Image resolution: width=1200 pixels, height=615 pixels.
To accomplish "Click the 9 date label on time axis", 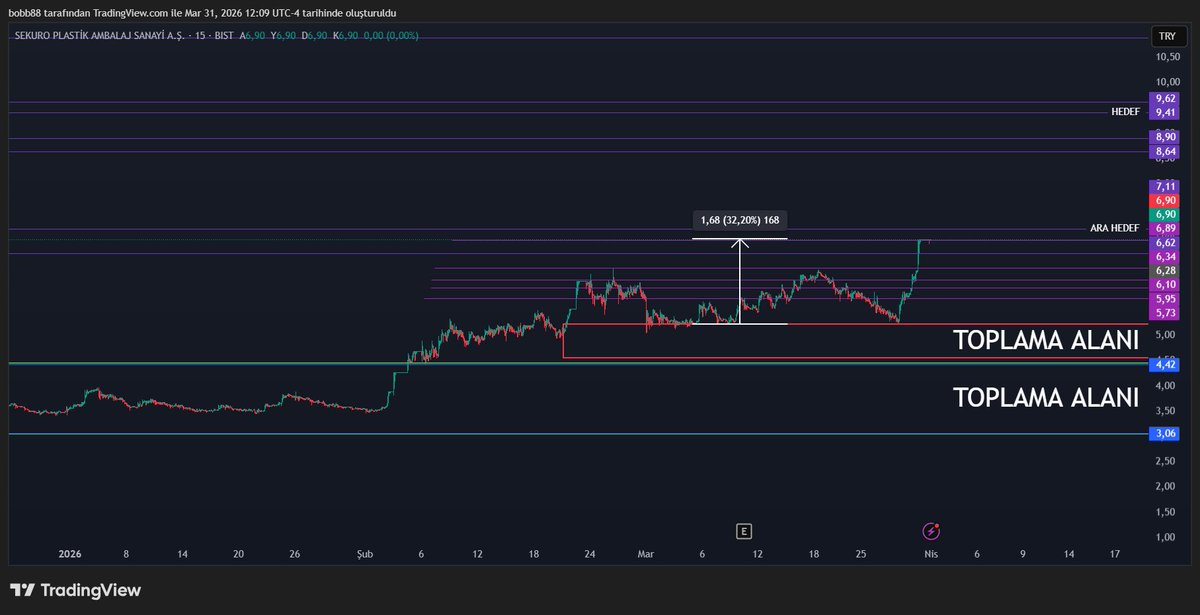I will (1023, 554).
